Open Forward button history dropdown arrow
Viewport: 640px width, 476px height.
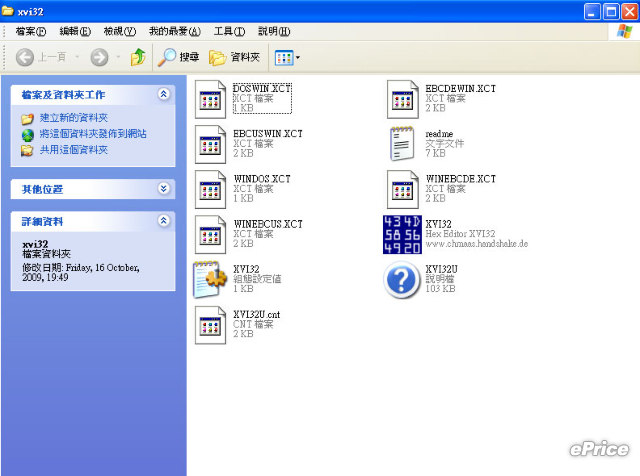click(x=118, y=57)
